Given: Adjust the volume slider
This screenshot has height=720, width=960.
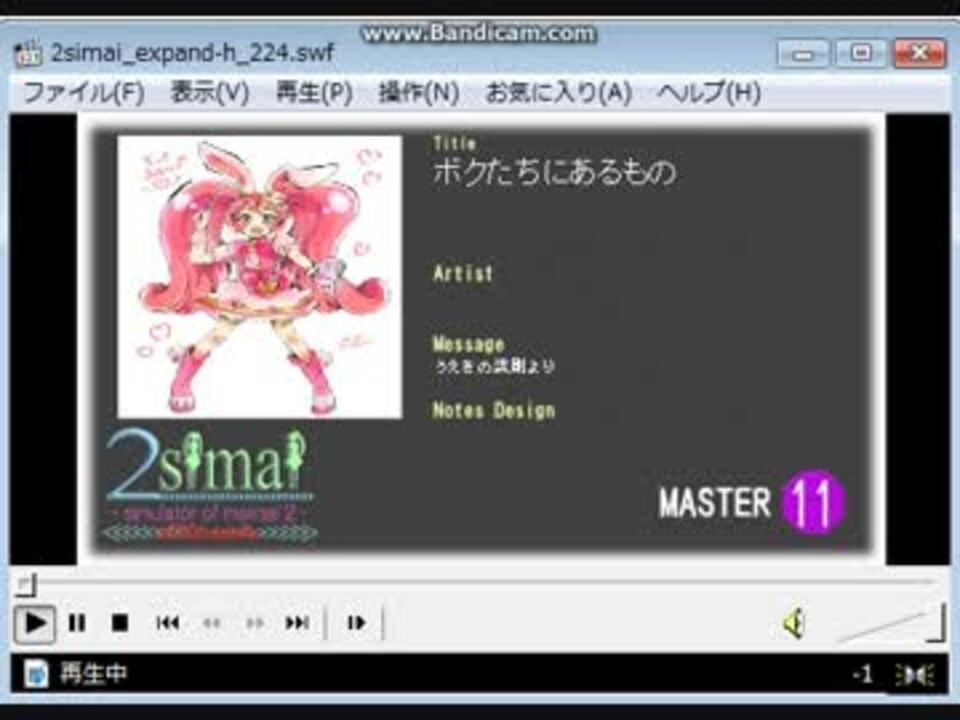Looking at the screenshot, I should 891,624.
